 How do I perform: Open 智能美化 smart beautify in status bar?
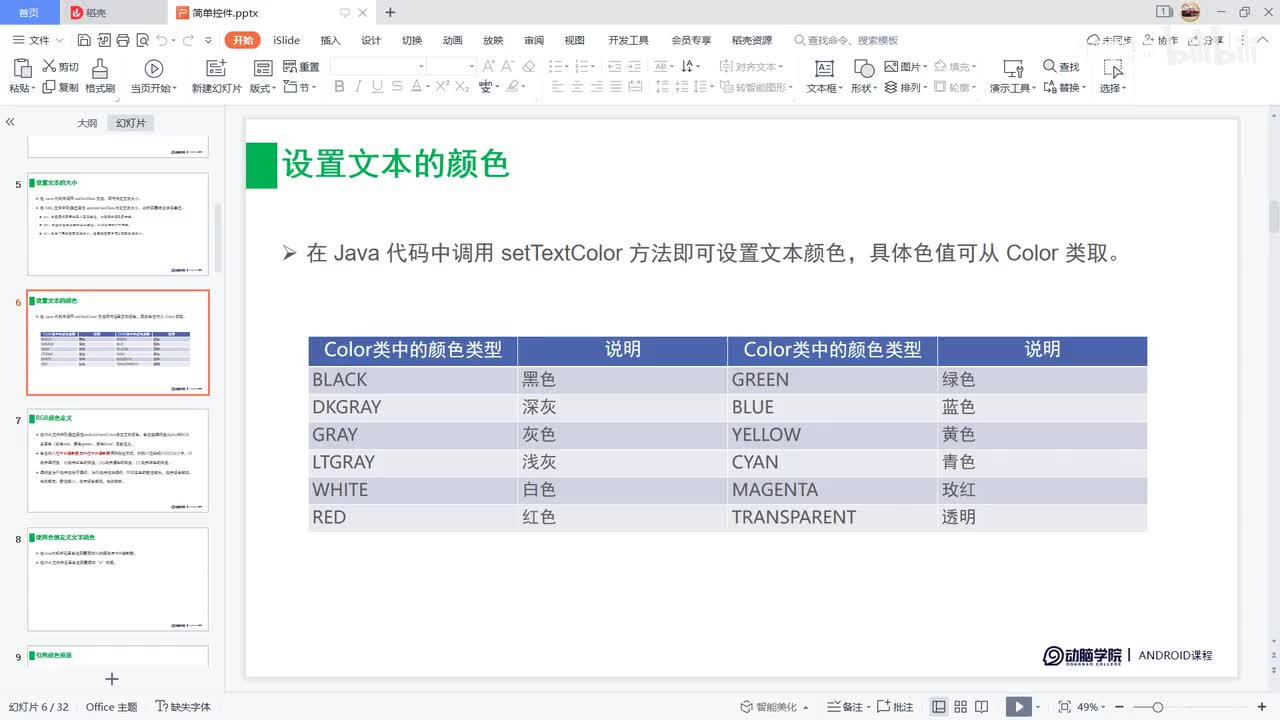point(775,706)
